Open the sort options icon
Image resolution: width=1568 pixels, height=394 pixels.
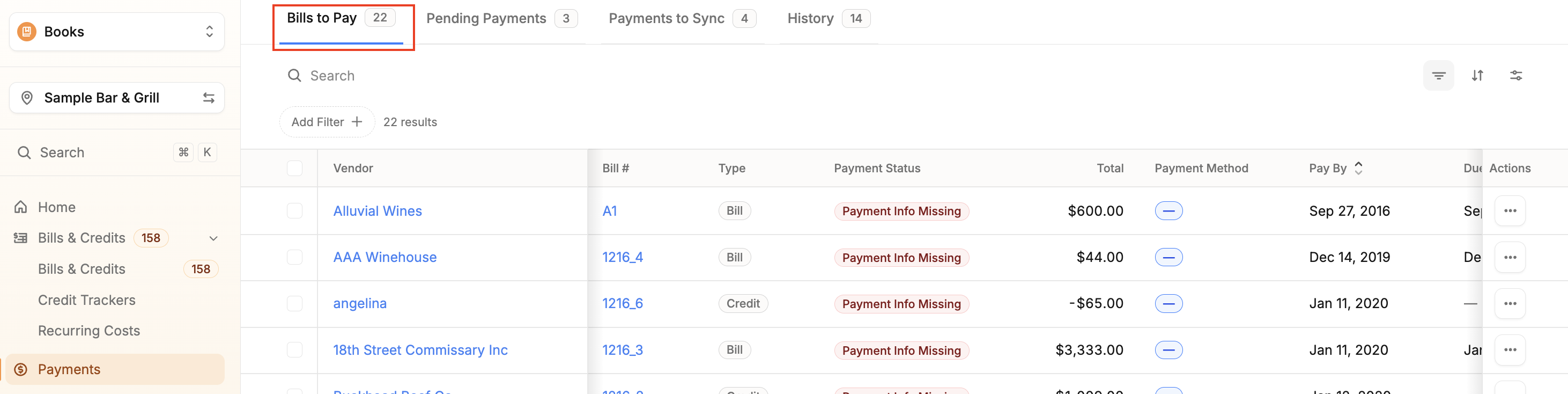click(x=1477, y=76)
